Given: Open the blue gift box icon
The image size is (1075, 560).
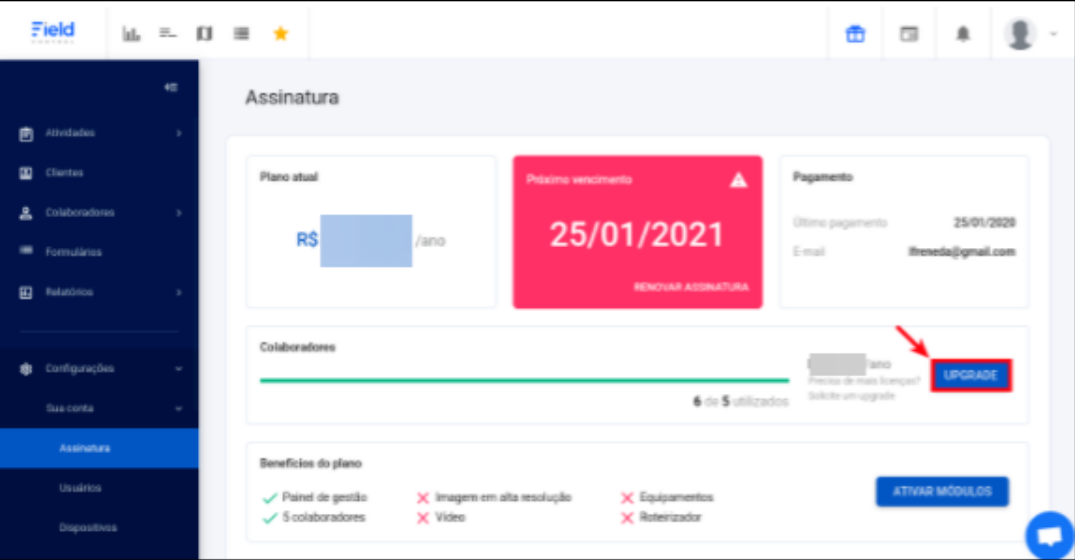Looking at the screenshot, I should pos(855,34).
